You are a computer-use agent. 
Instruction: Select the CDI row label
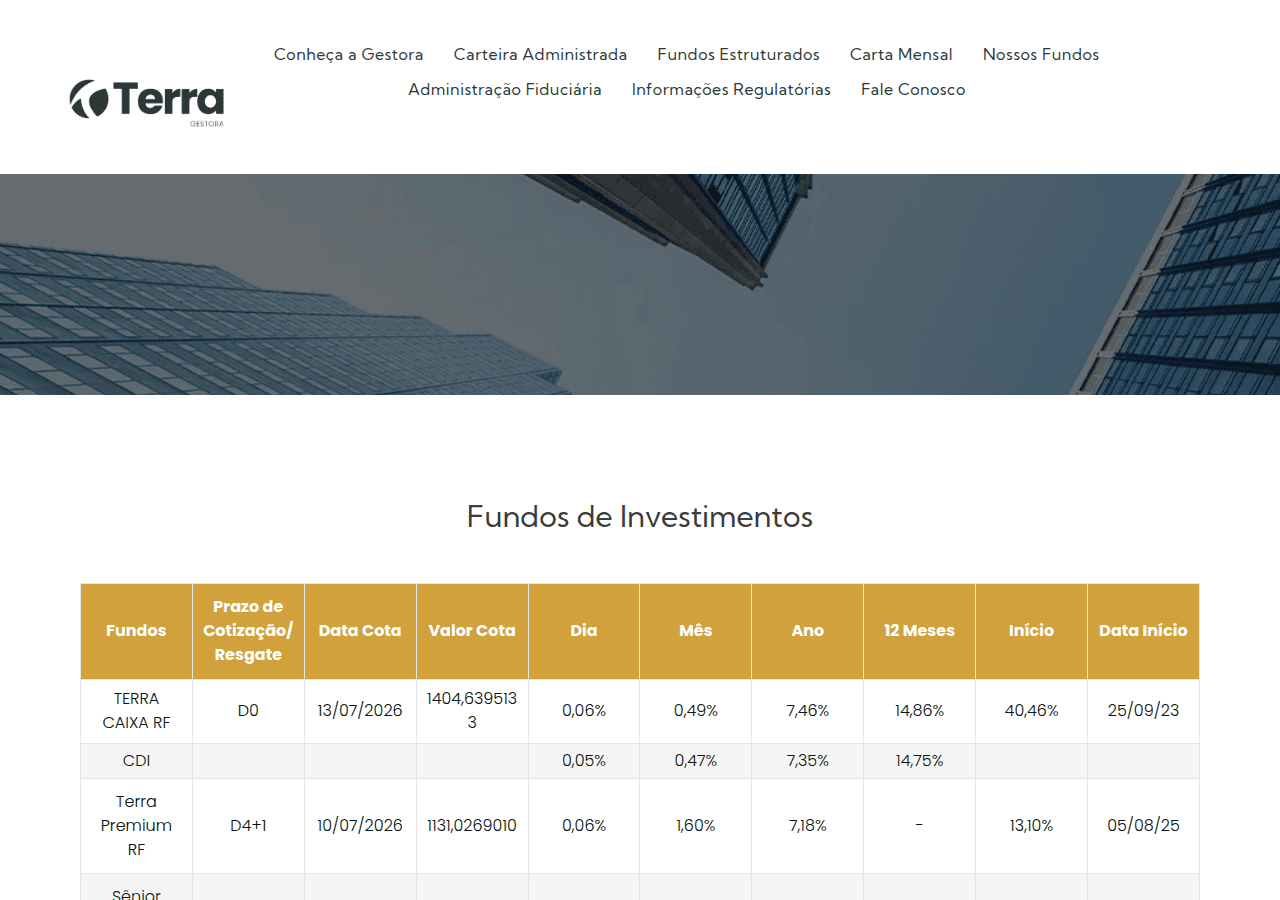click(136, 761)
